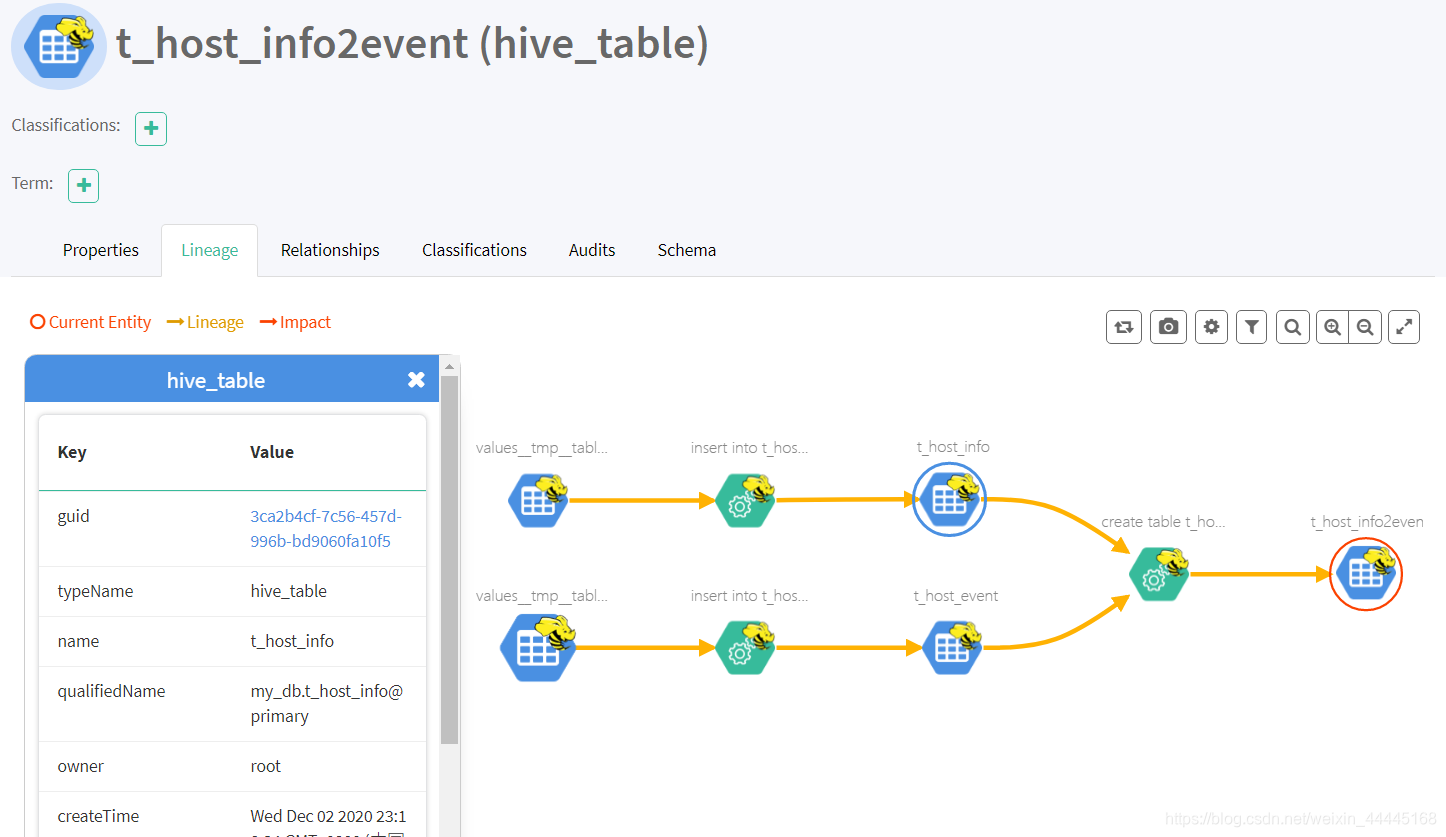Click the owner value root
This screenshot has height=837, width=1446.
(x=265, y=766)
